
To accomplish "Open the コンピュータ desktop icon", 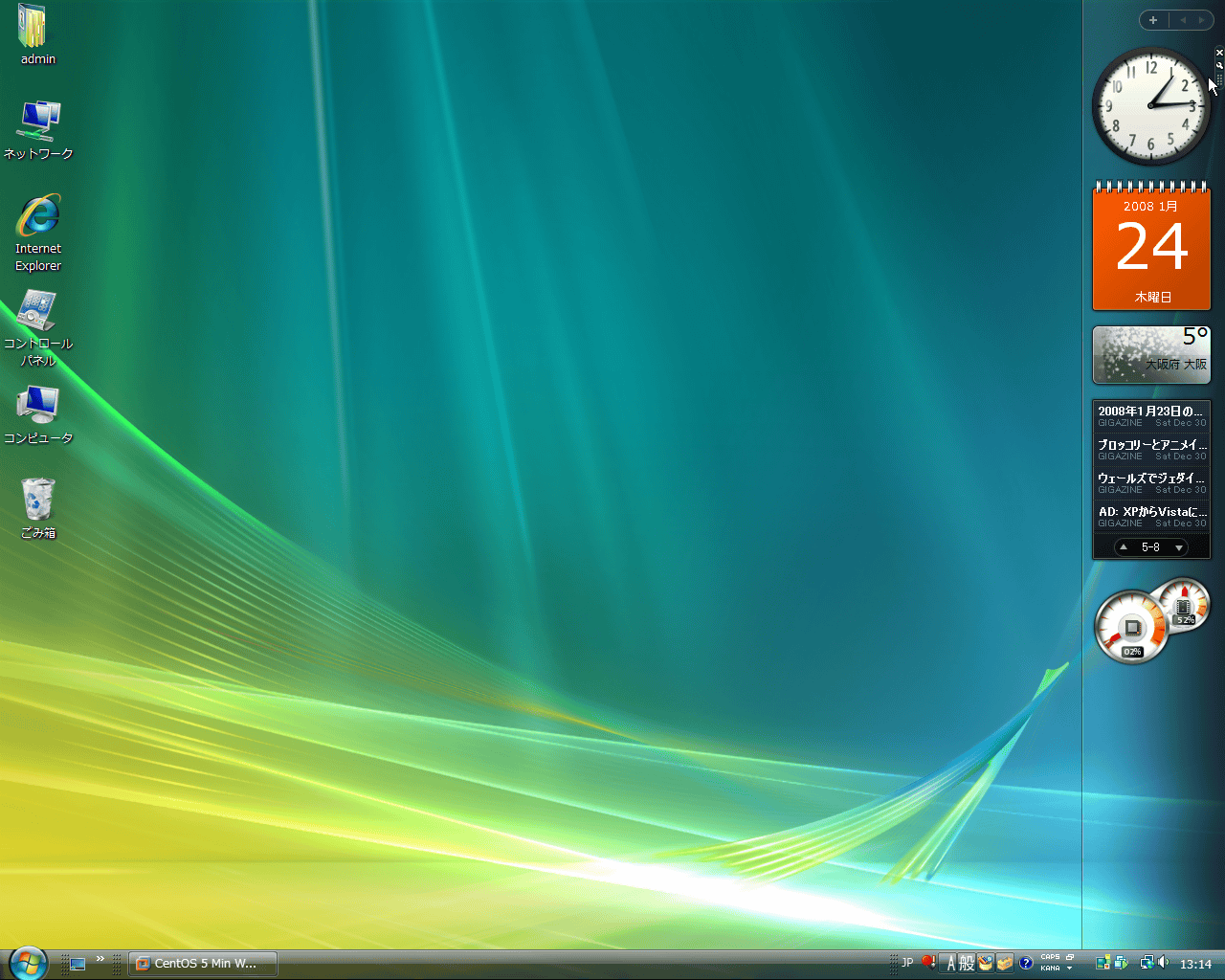I will coord(36,405).
